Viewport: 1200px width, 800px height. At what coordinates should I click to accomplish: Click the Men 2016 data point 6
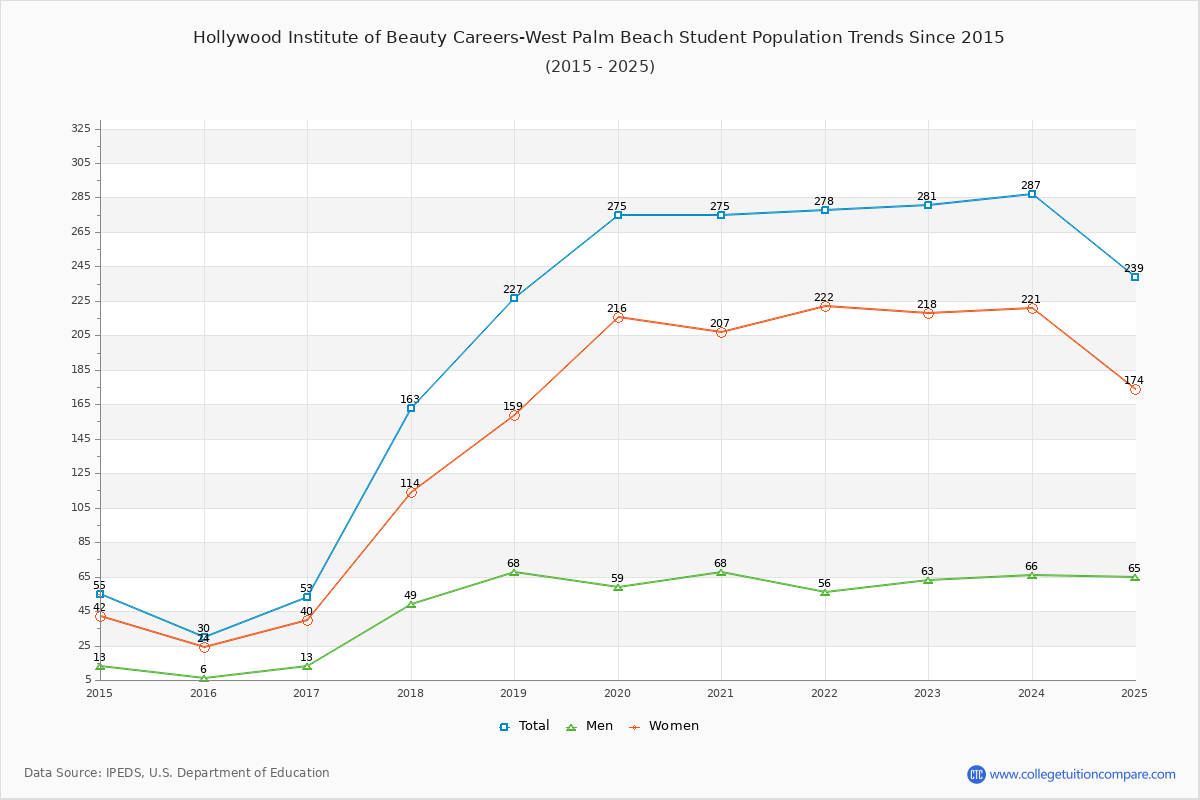pyautogui.click(x=204, y=678)
